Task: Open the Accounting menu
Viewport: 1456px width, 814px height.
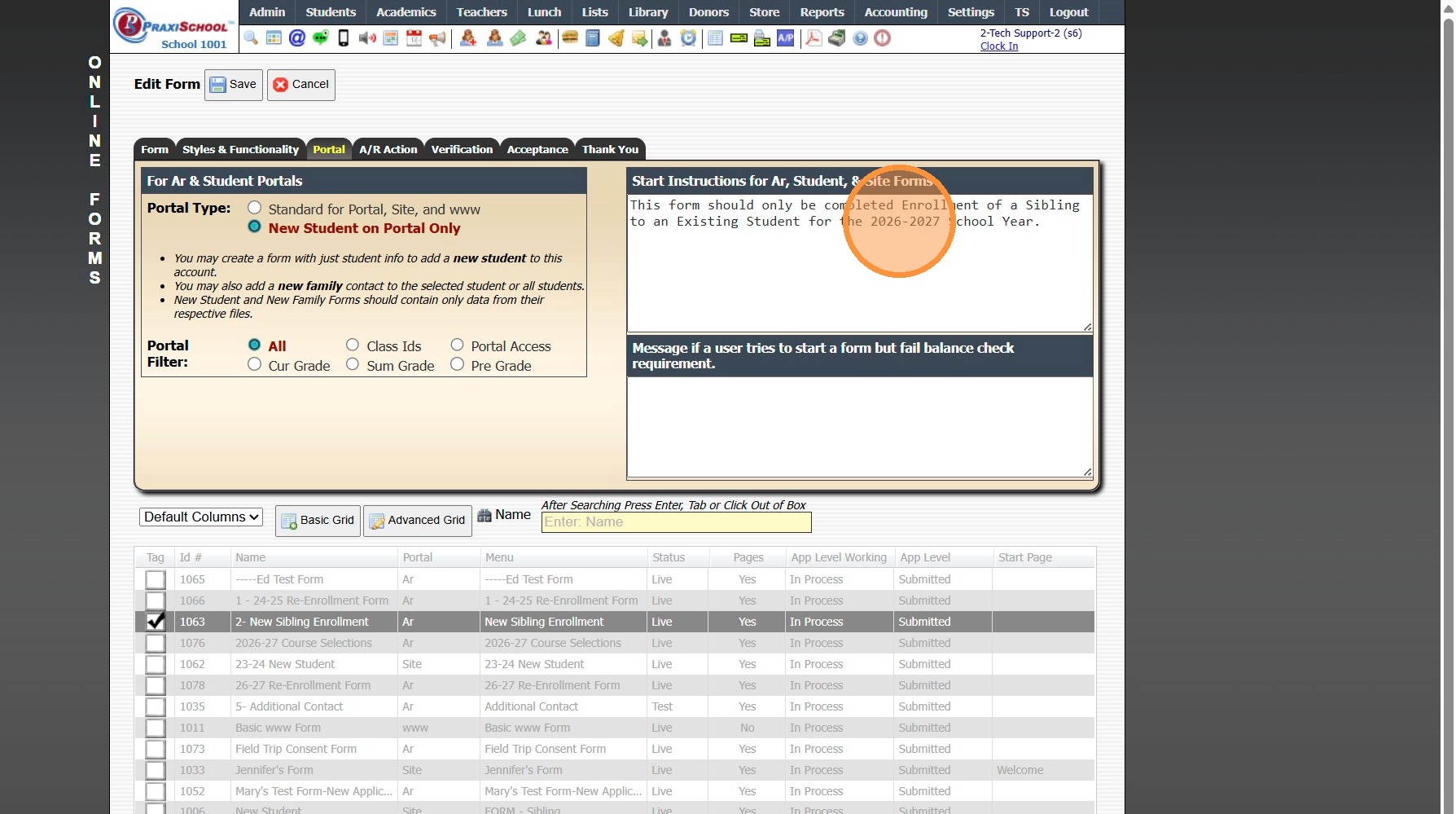Action: pyautogui.click(x=896, y=12)
